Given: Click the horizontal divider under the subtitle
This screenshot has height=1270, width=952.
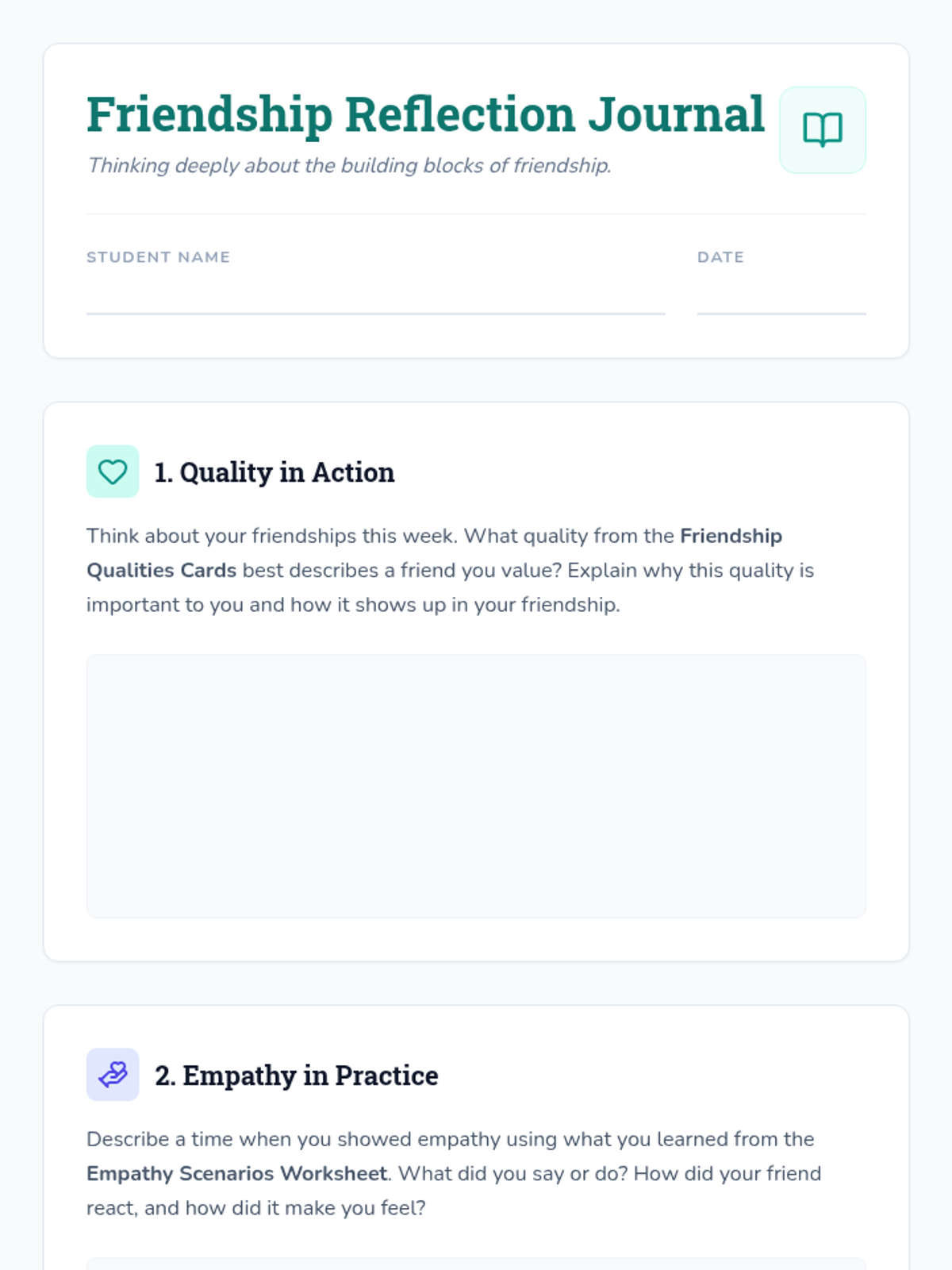Looking at the screenshot, I should click(476, 214).
